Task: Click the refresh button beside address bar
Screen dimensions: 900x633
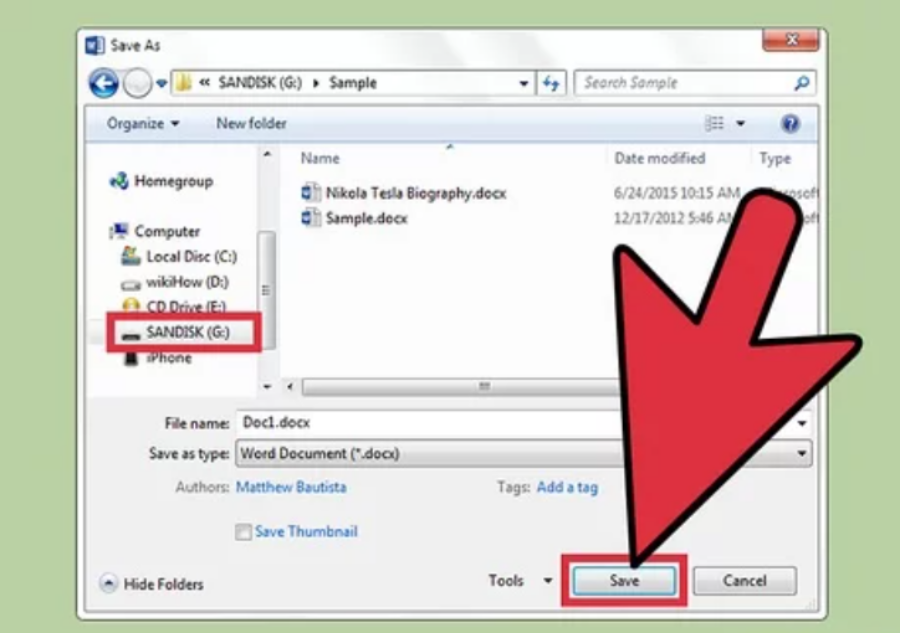Action: [551, 84]
